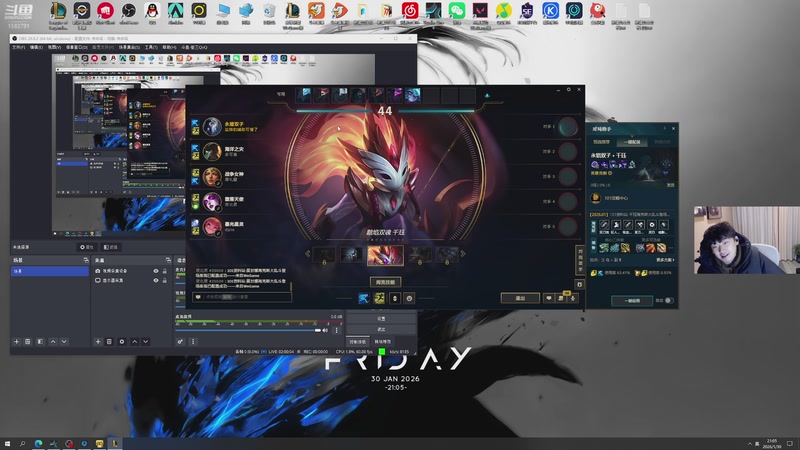Show previous skin with left carousel arrow

pyautogui.click(x=307, y=254)
